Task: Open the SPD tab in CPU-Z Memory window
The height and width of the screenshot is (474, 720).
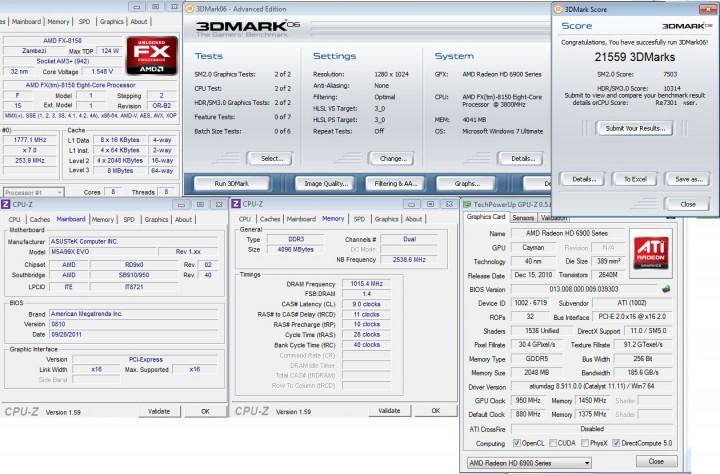Action: click(x=359, y=219)
